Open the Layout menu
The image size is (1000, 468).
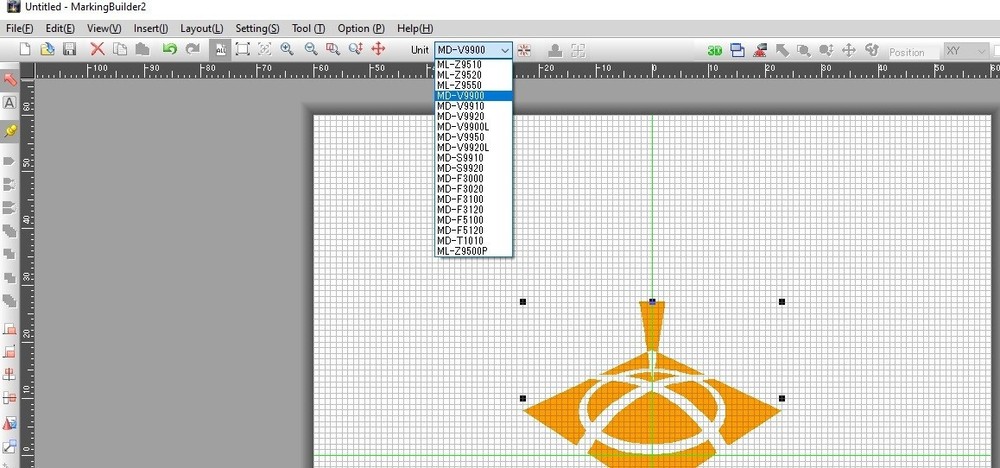tap(202, 29)
